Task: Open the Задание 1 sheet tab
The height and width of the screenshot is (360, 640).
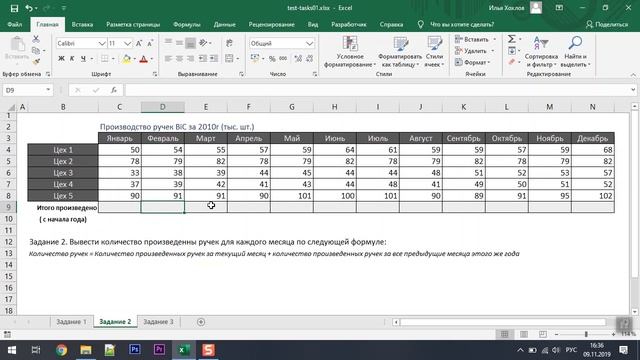Action: 71,322
